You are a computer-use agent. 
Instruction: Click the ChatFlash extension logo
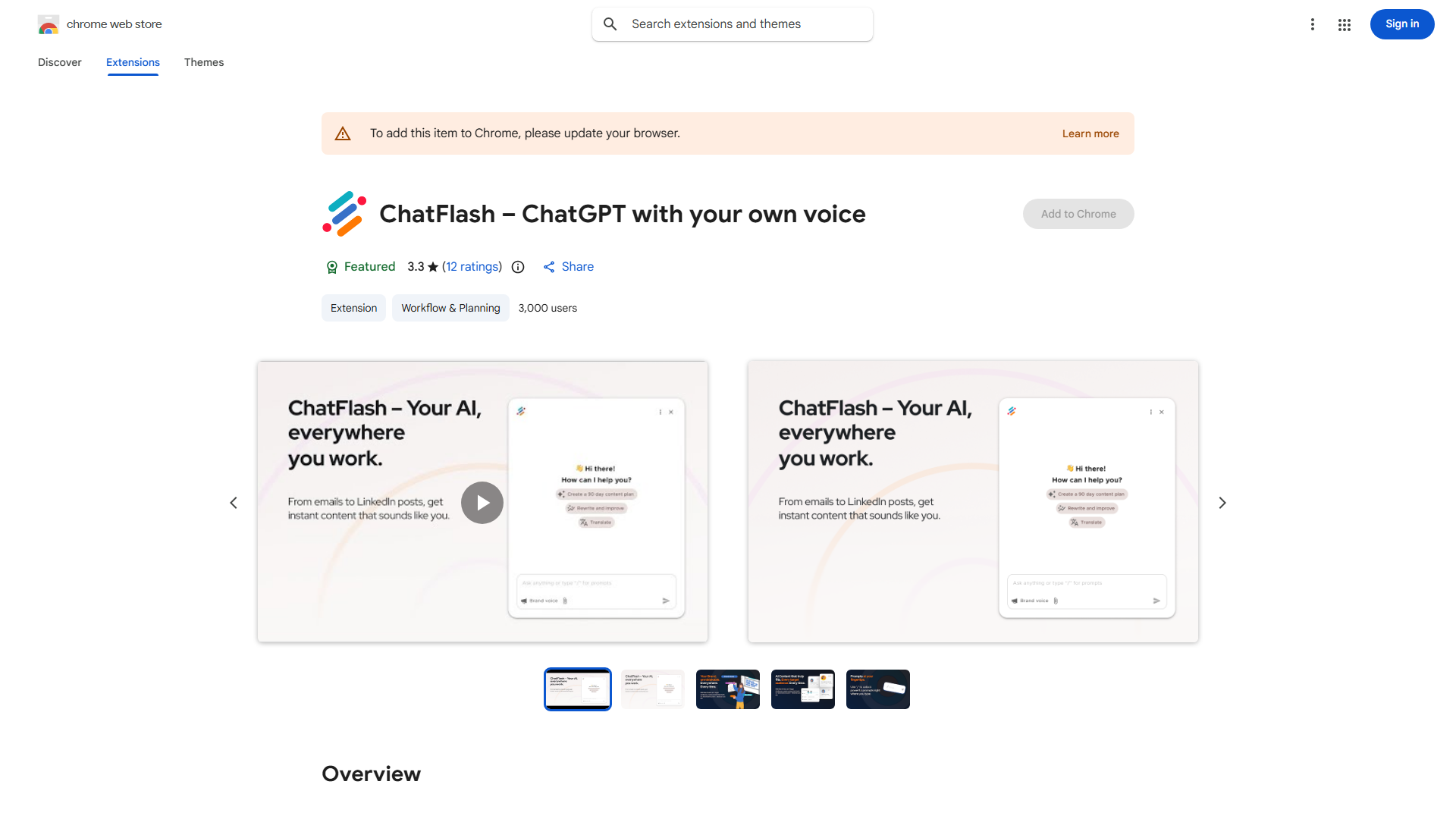[344, 214]
